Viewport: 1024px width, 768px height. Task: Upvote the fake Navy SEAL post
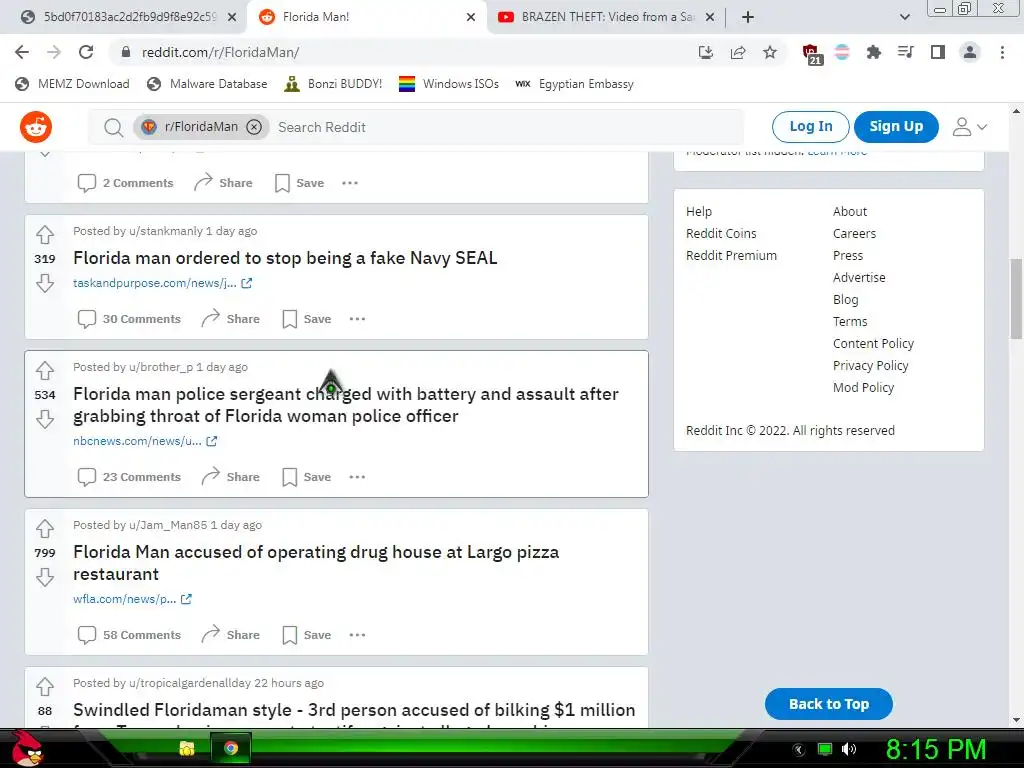45,234
